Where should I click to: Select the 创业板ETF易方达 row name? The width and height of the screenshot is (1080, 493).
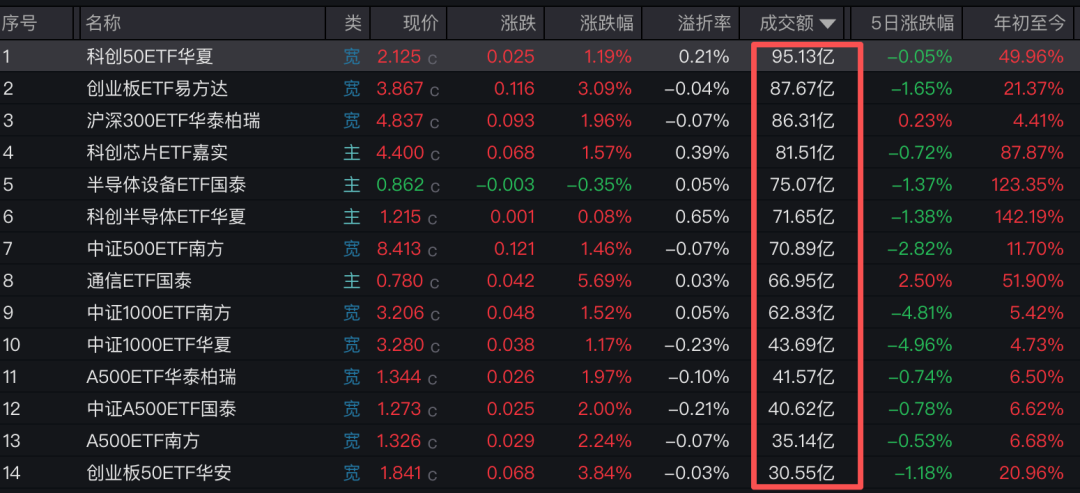tap(157, 89)
